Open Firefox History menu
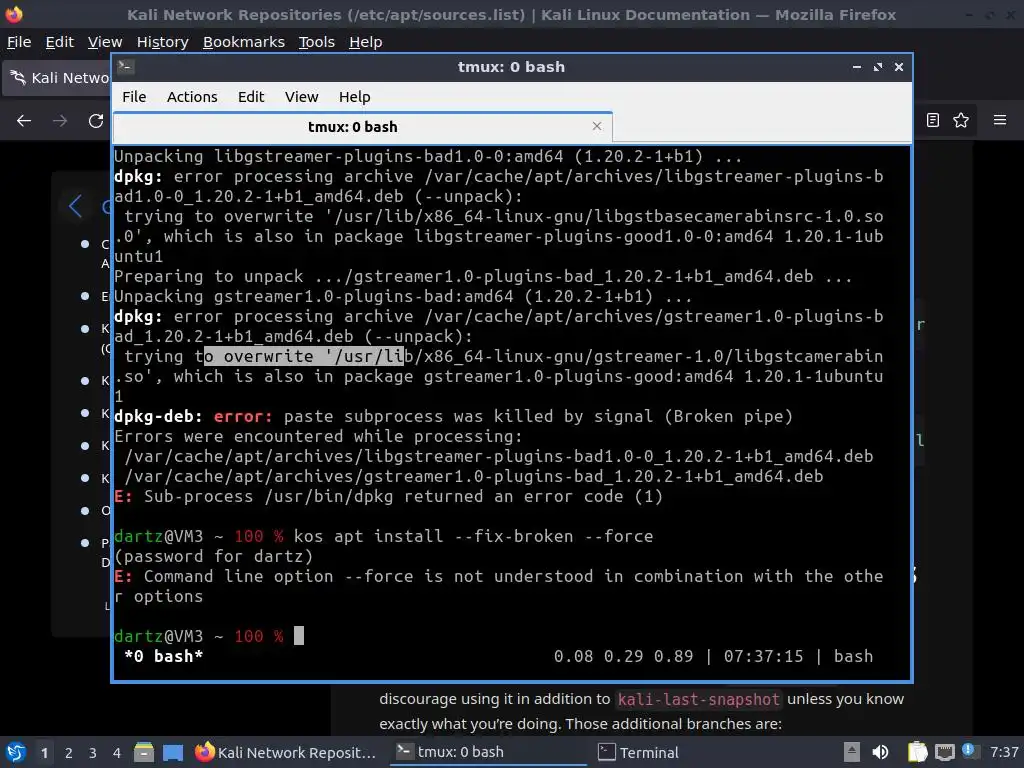 163,42
